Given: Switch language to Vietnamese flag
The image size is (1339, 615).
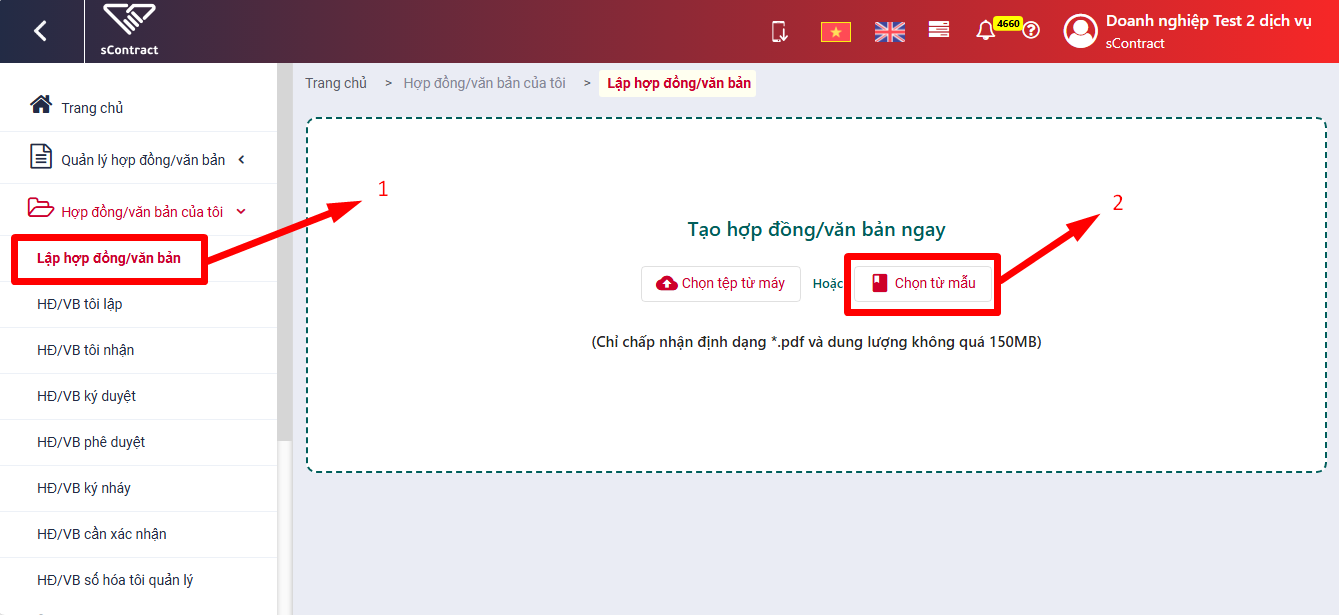Looking at the screenshot, I should 835,32.
